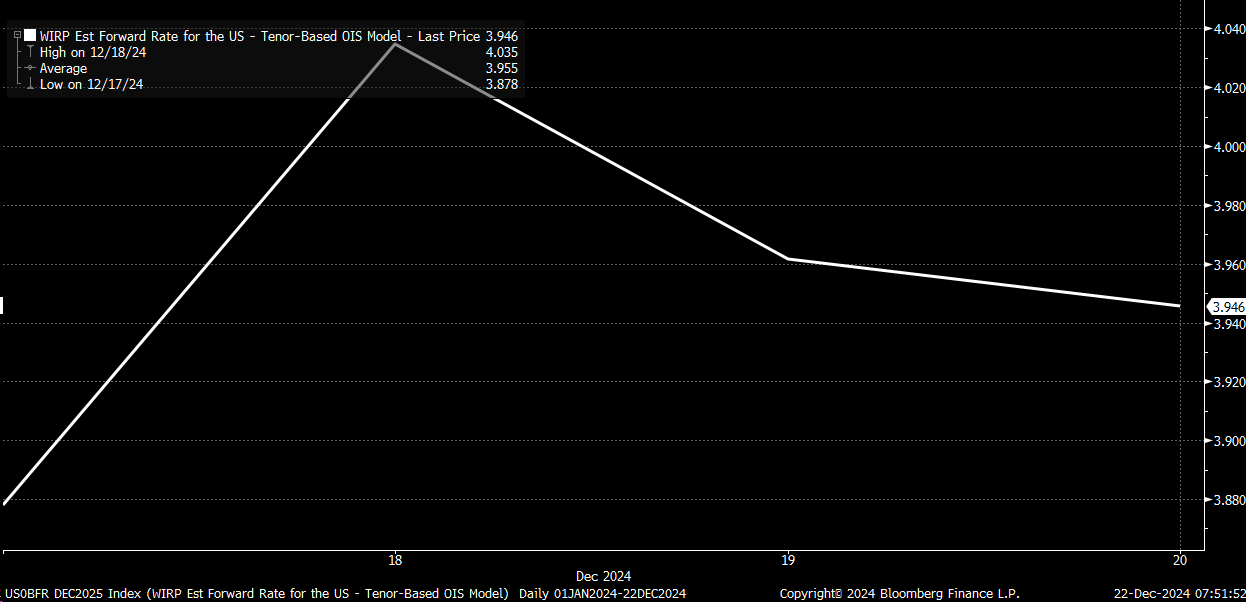Click the line peak point at Dec 18
This screenshot has width=1246, height=602.
(x=395, y=44)
